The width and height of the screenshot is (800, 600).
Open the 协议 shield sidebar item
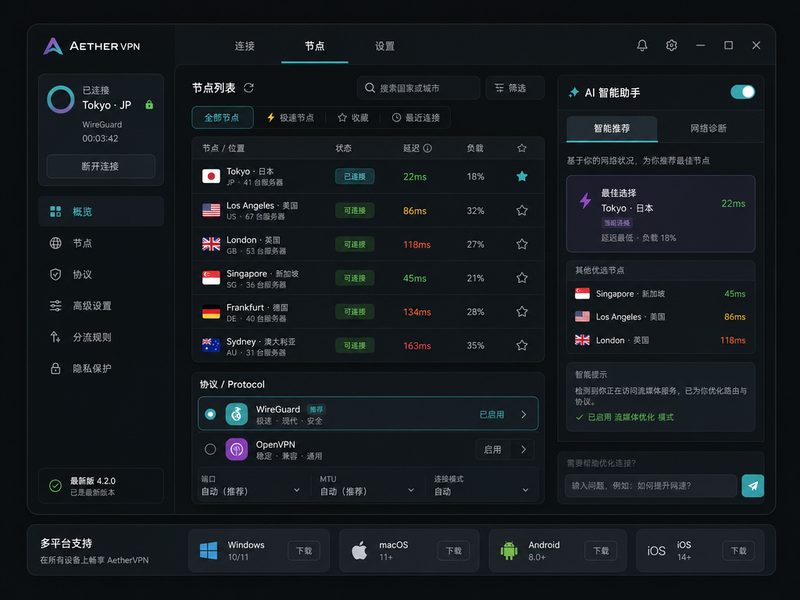tap(101, 274)
